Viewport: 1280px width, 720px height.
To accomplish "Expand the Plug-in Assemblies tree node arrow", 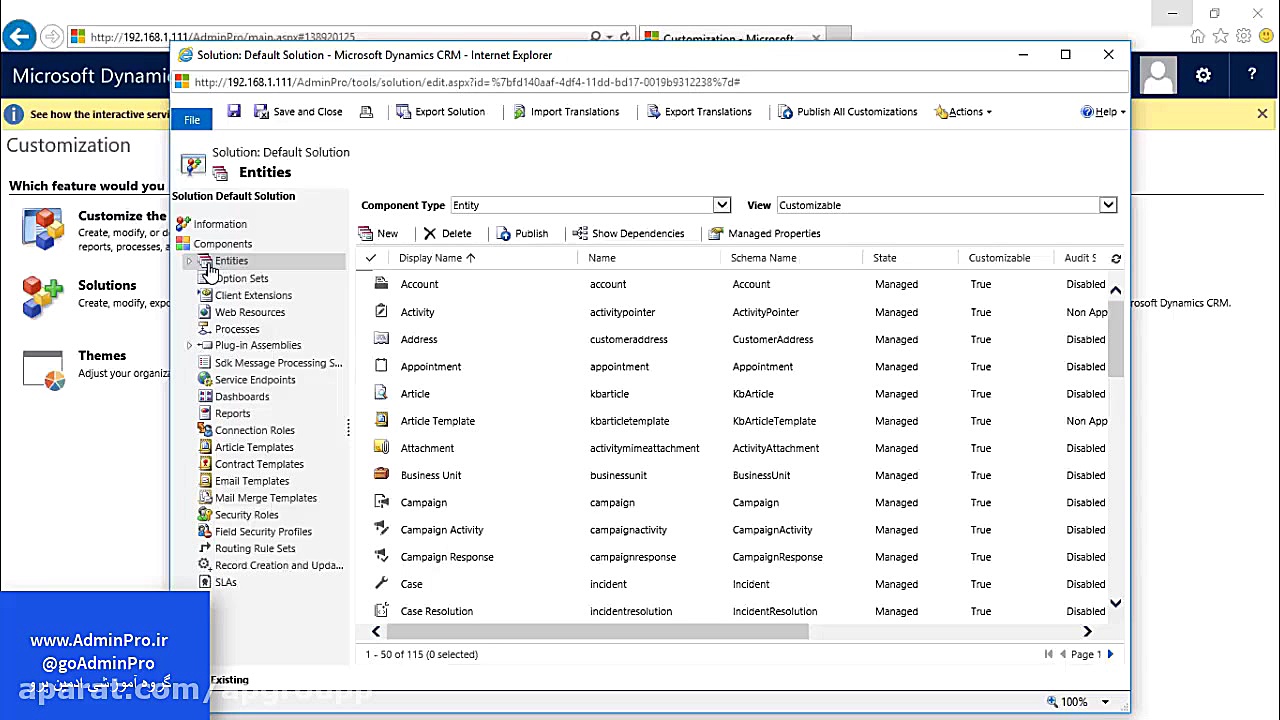I will [189, 345].
